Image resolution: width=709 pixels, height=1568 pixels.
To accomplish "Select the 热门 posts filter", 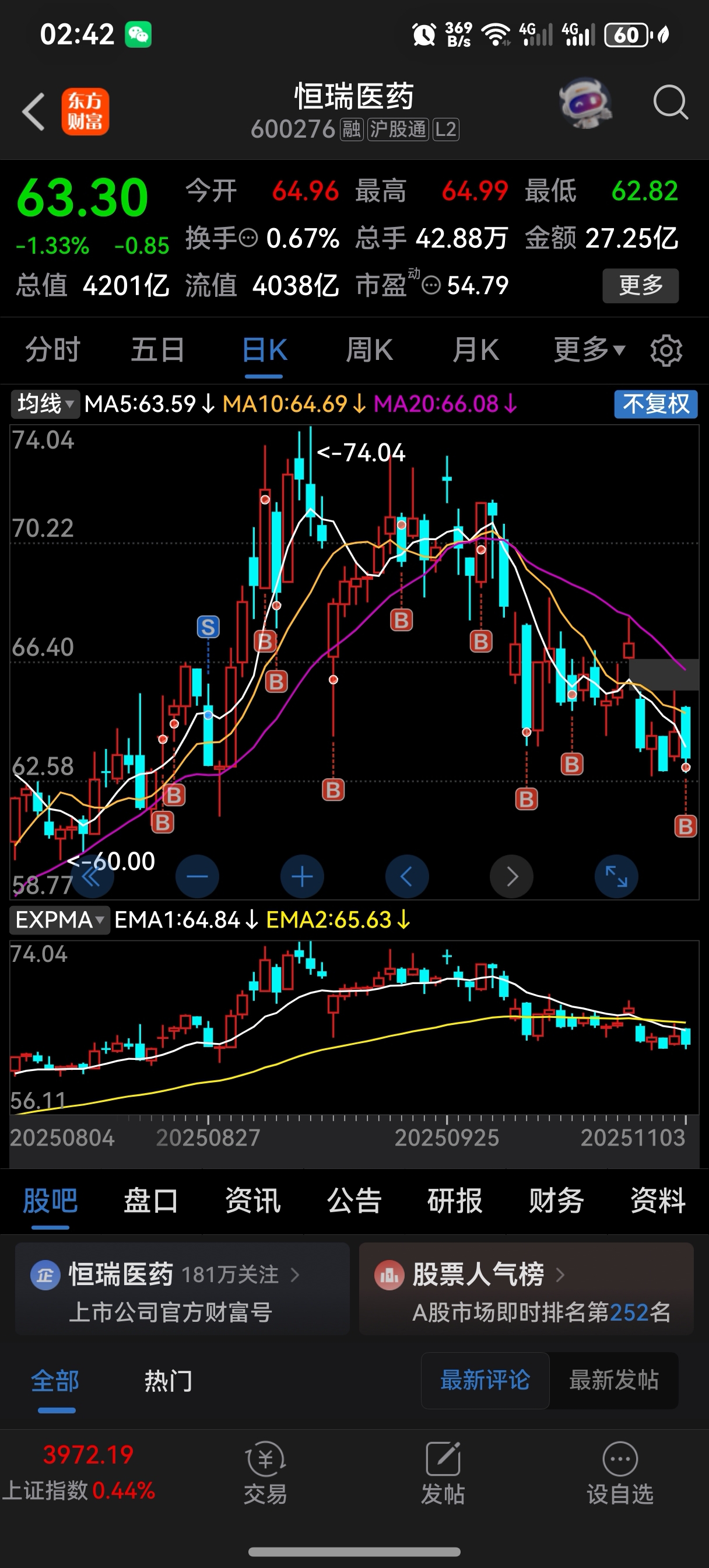I will pyautogui.click(x=169, y=1381).
